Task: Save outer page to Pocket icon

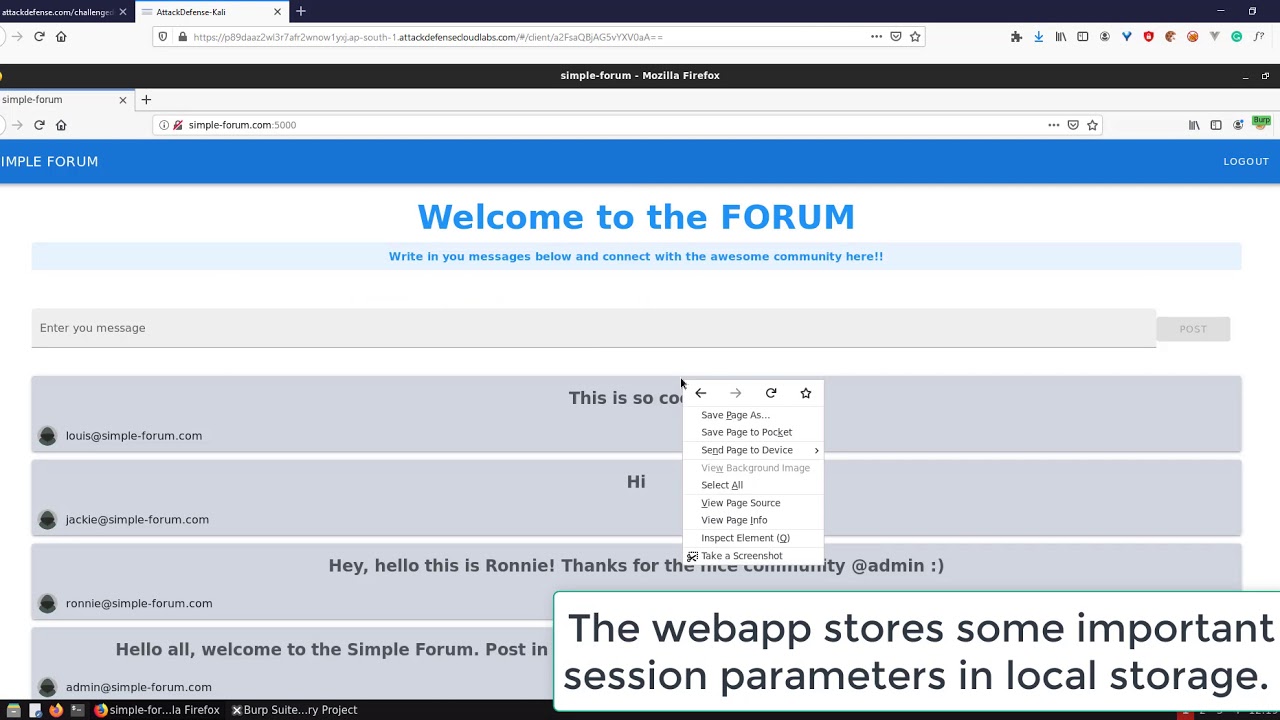Action: [896, 37]
